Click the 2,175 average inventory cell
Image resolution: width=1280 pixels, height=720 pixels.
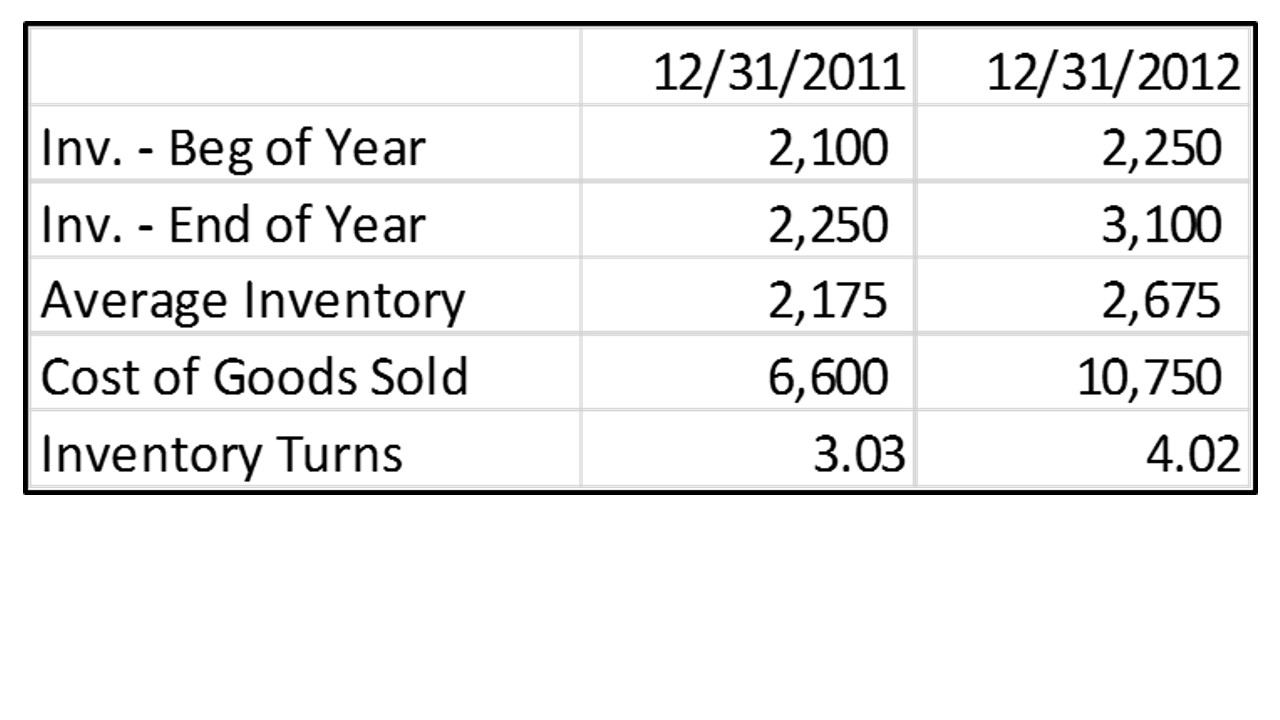point(748,295)
